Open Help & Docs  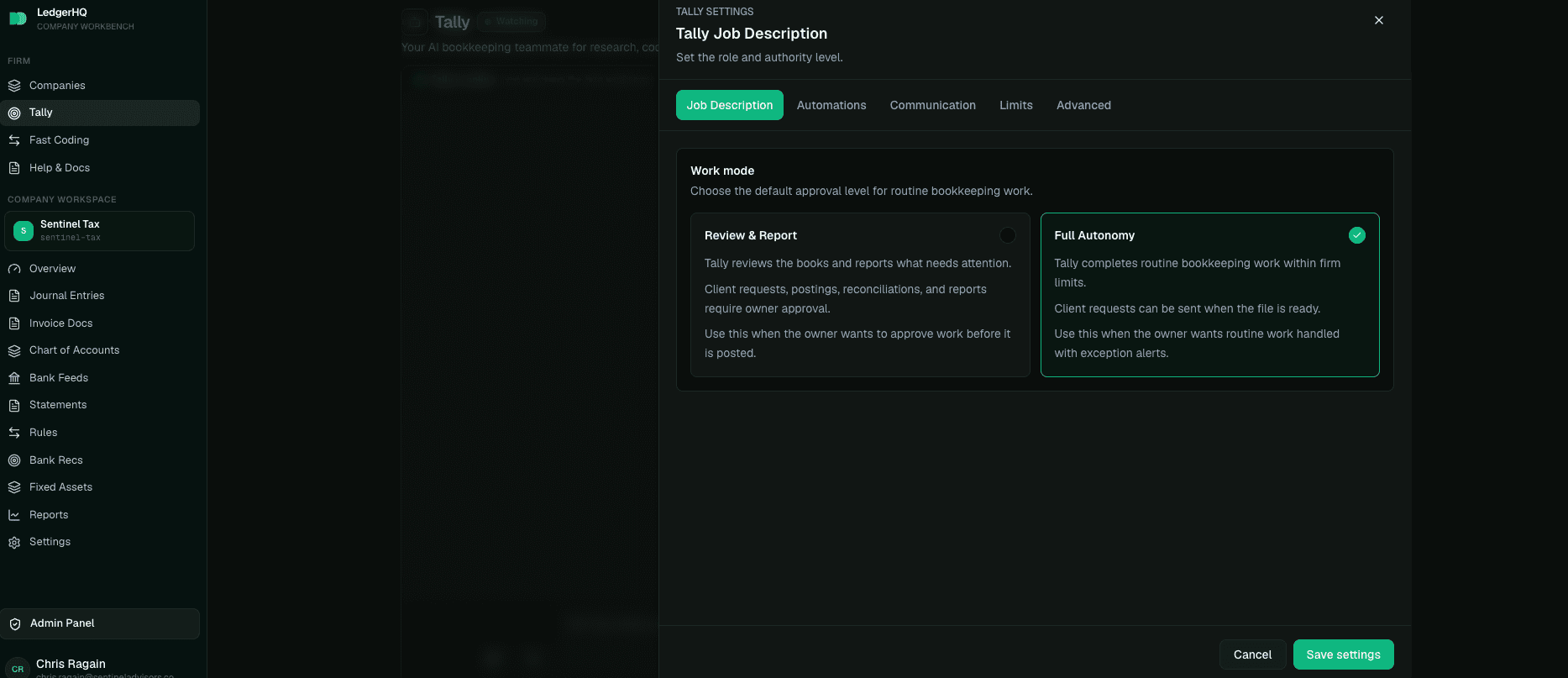[x=100, y=168]
